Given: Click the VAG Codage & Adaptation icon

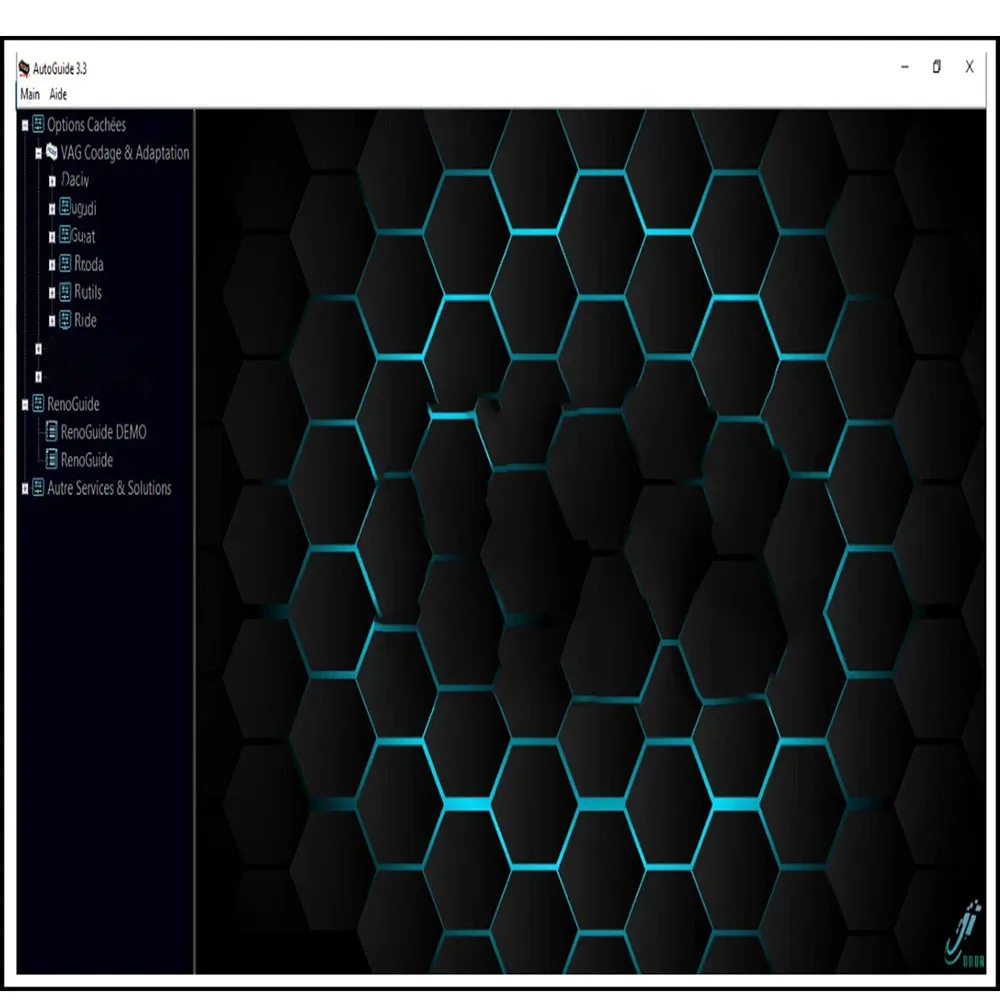Looking at the screenshot, I should pyautogui.click(x=52, y=152).
